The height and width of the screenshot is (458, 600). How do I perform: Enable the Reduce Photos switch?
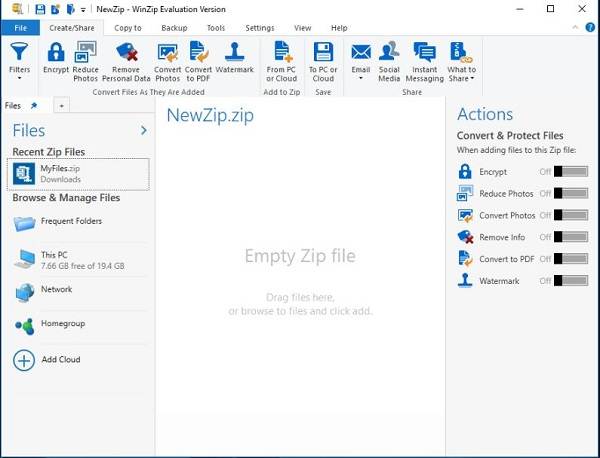coord(571,193)
